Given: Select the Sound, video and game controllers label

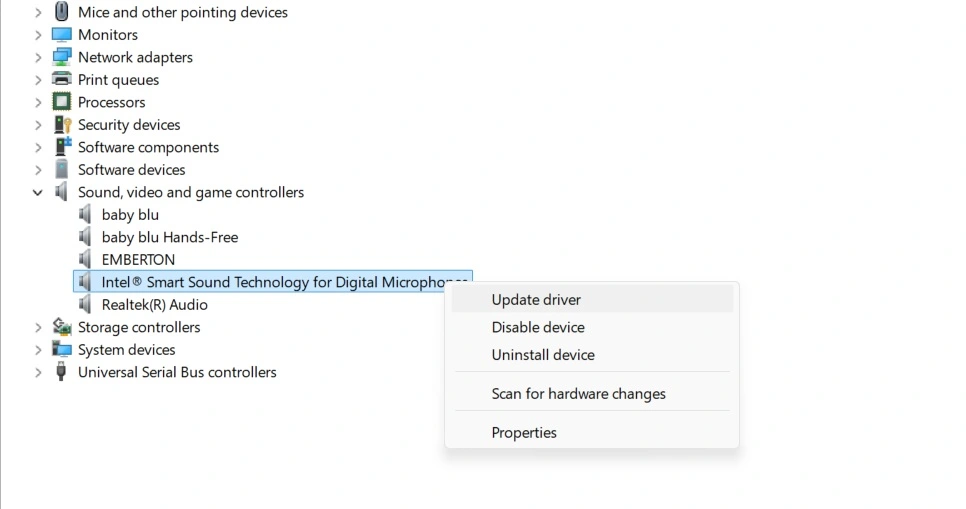Looking at the screenshot, I should [190, 192].
